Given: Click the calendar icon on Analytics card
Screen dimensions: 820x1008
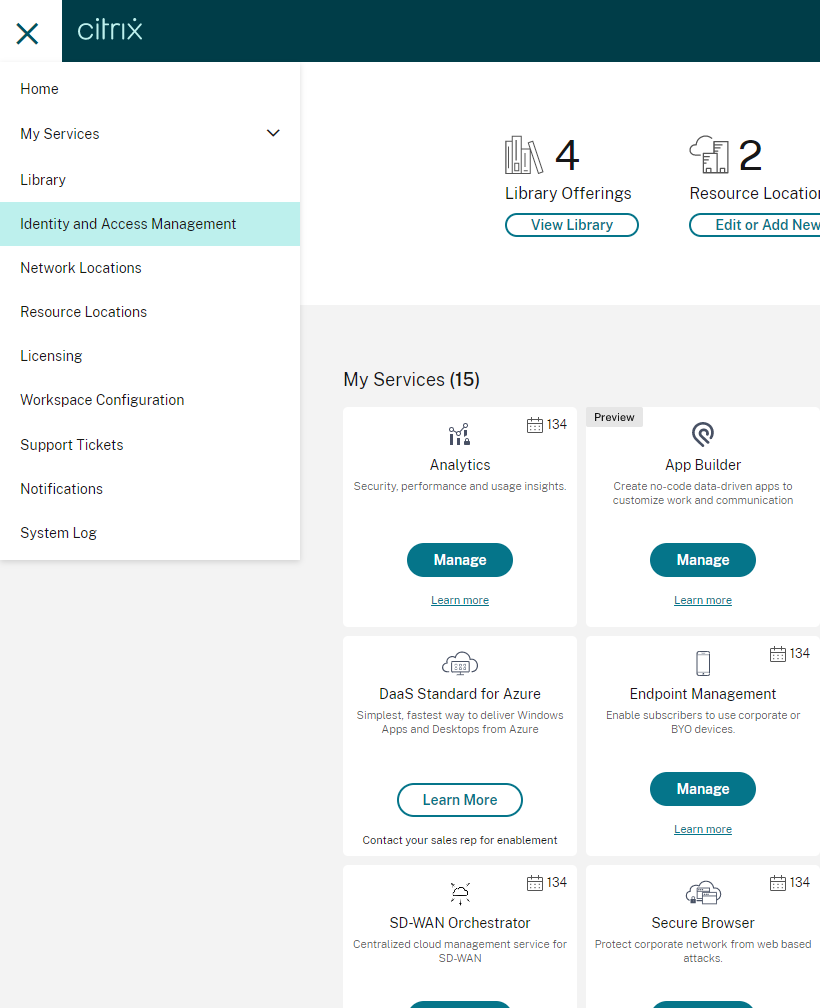Looking at the screenshot, I should 535,425.
